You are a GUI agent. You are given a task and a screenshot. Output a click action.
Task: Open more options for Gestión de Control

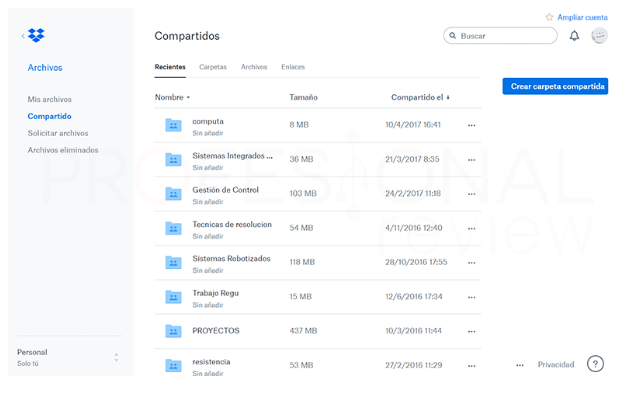tap(471, 194)
